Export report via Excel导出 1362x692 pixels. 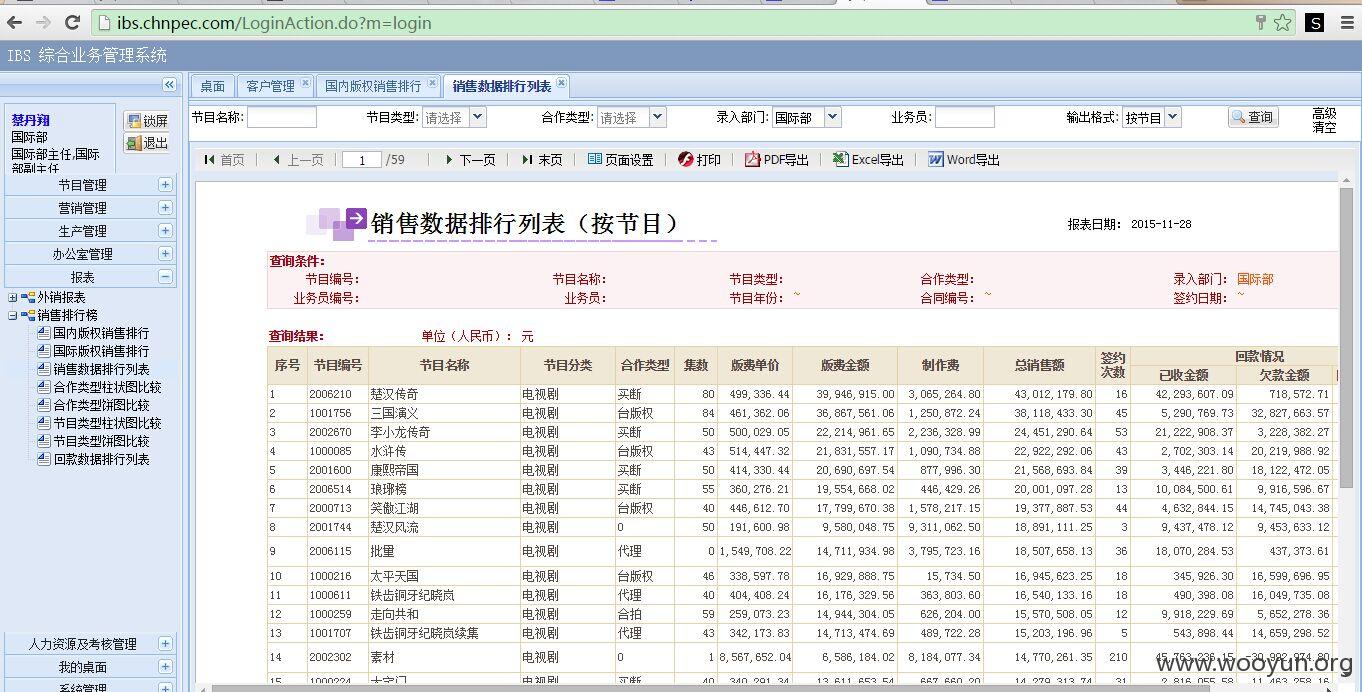pyautogui.click(x=868, y=160)
